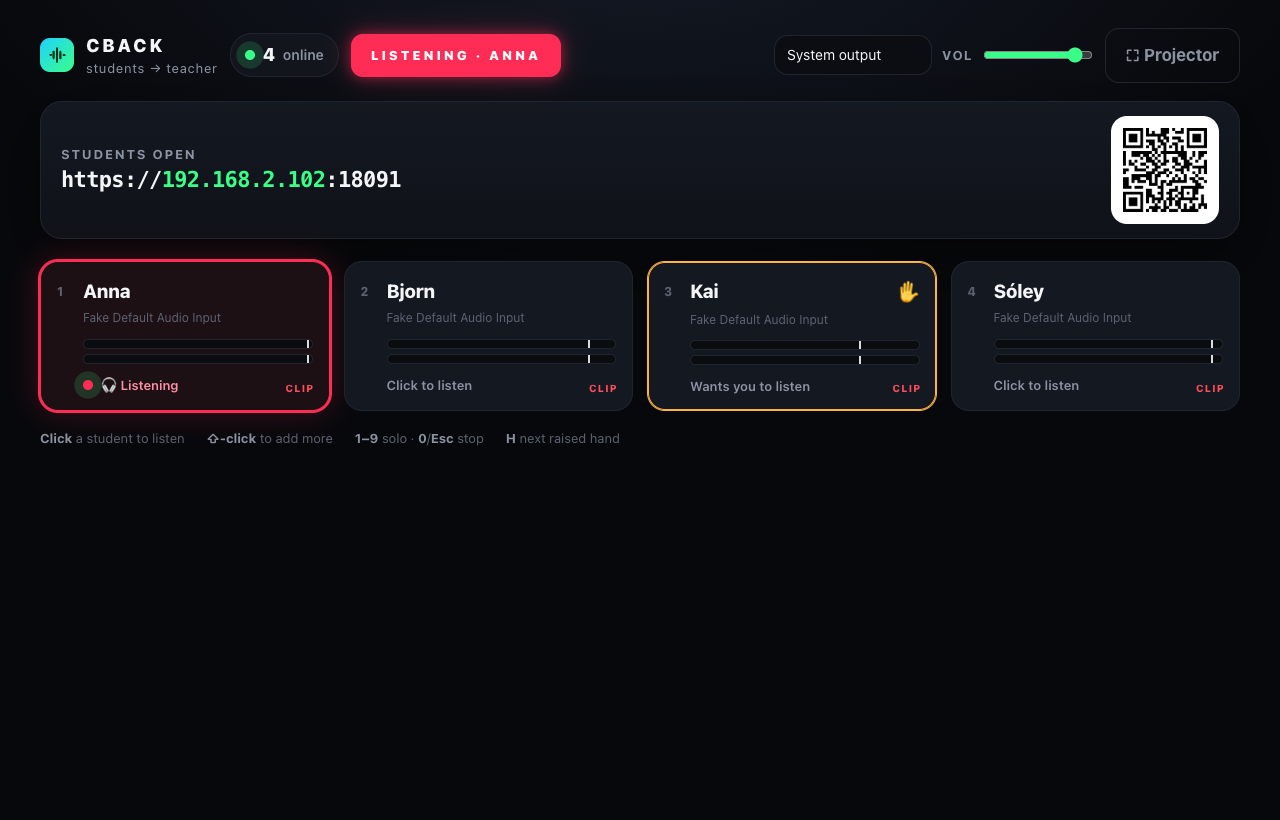Click "Fake Default Audio Input" under Bjorn
The image size is (1280, 820).
[456, 318]
